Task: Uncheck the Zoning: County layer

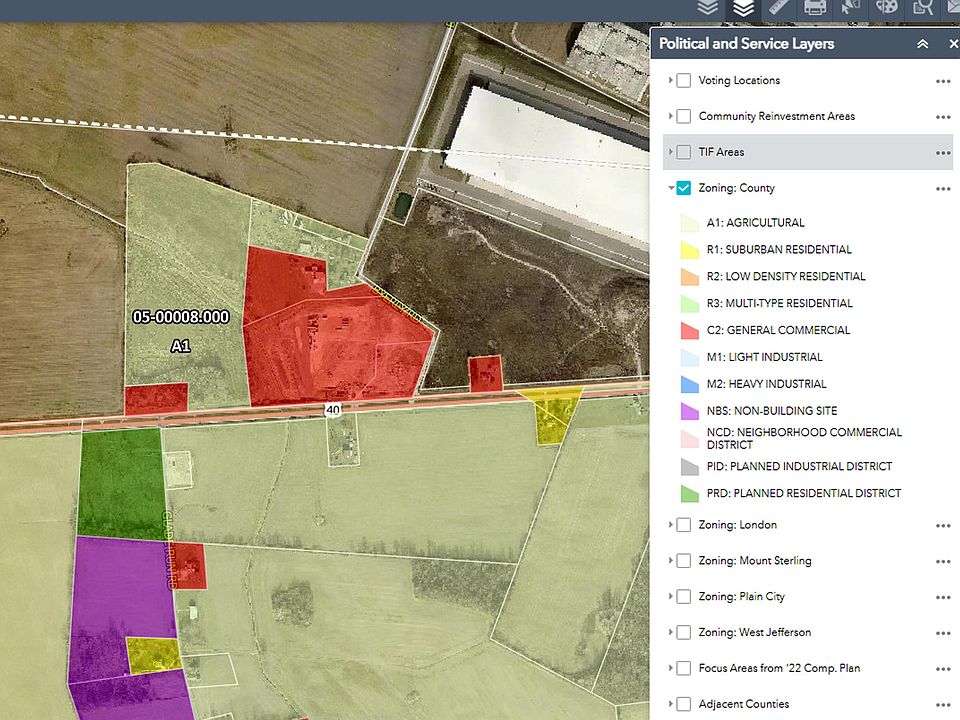Action: pos(684,188)
